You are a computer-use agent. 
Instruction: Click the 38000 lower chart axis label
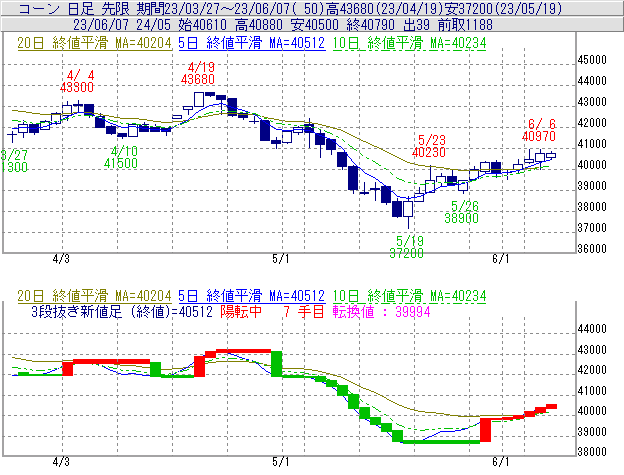[x=592, y=452]
